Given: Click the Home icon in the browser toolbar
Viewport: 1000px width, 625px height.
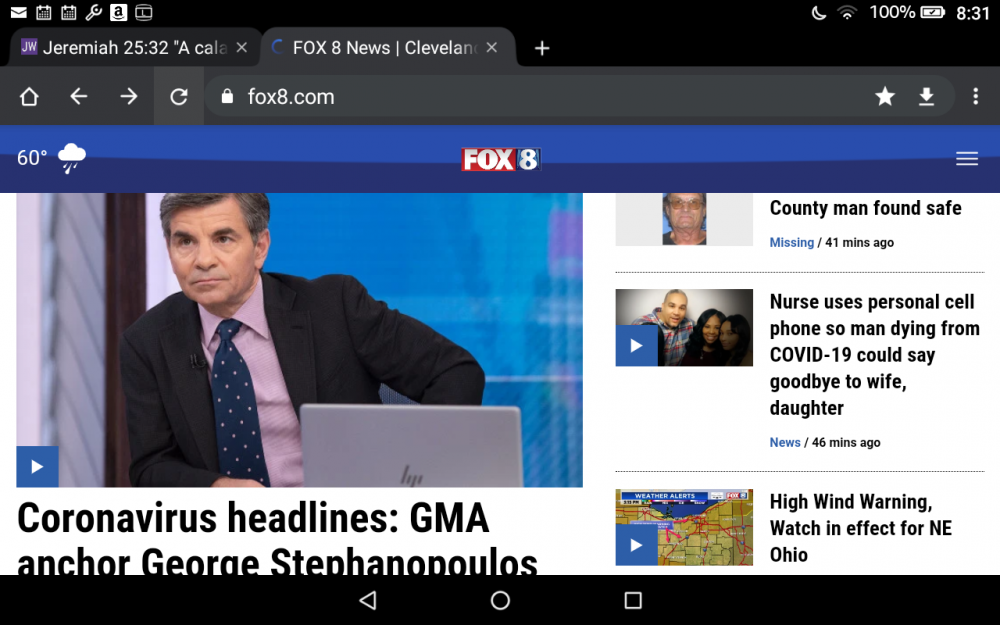Looking at the screenshot, I should tap(29, 96).
